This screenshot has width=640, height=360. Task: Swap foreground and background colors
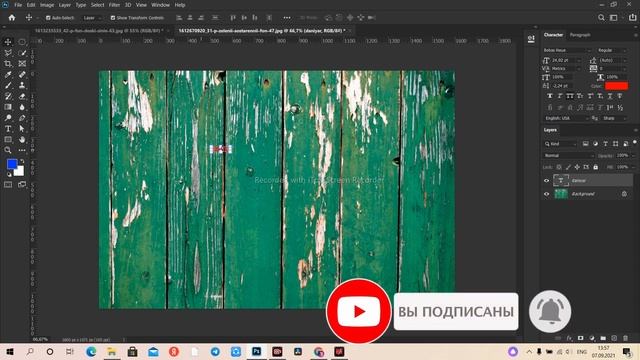click(22, 161)
